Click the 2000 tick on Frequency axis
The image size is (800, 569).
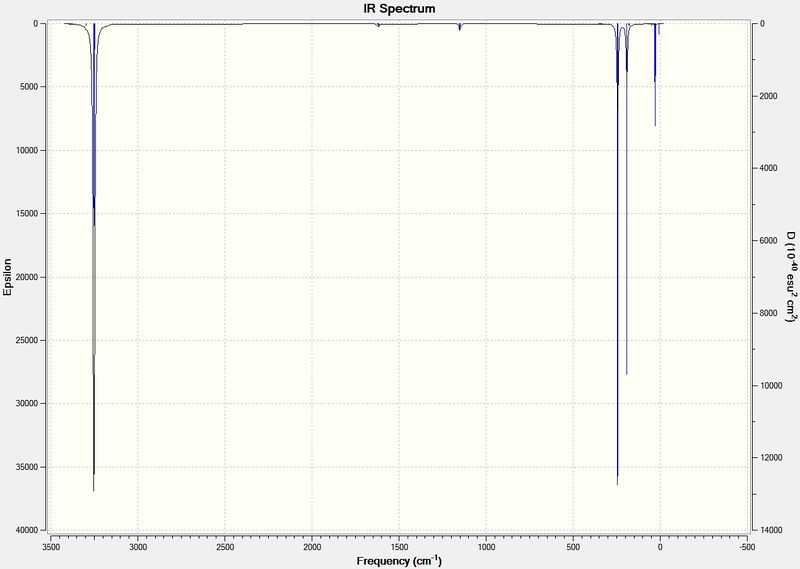[x=312, y=547]
